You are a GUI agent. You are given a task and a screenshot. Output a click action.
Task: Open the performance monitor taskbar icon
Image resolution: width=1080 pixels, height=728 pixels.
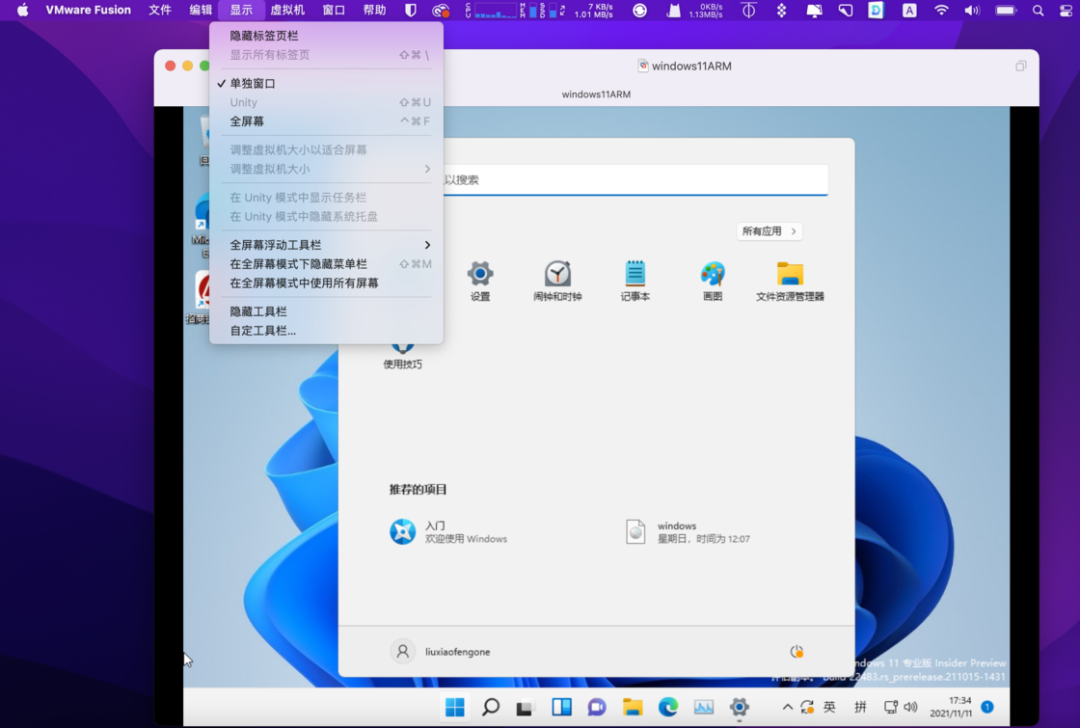point(703,707)
